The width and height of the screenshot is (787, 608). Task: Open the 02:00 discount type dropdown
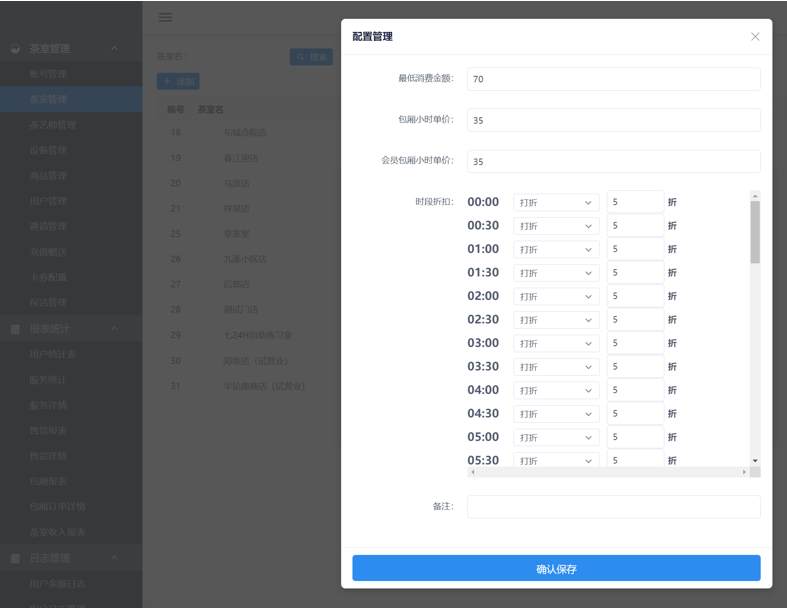(x=556, y=296)
